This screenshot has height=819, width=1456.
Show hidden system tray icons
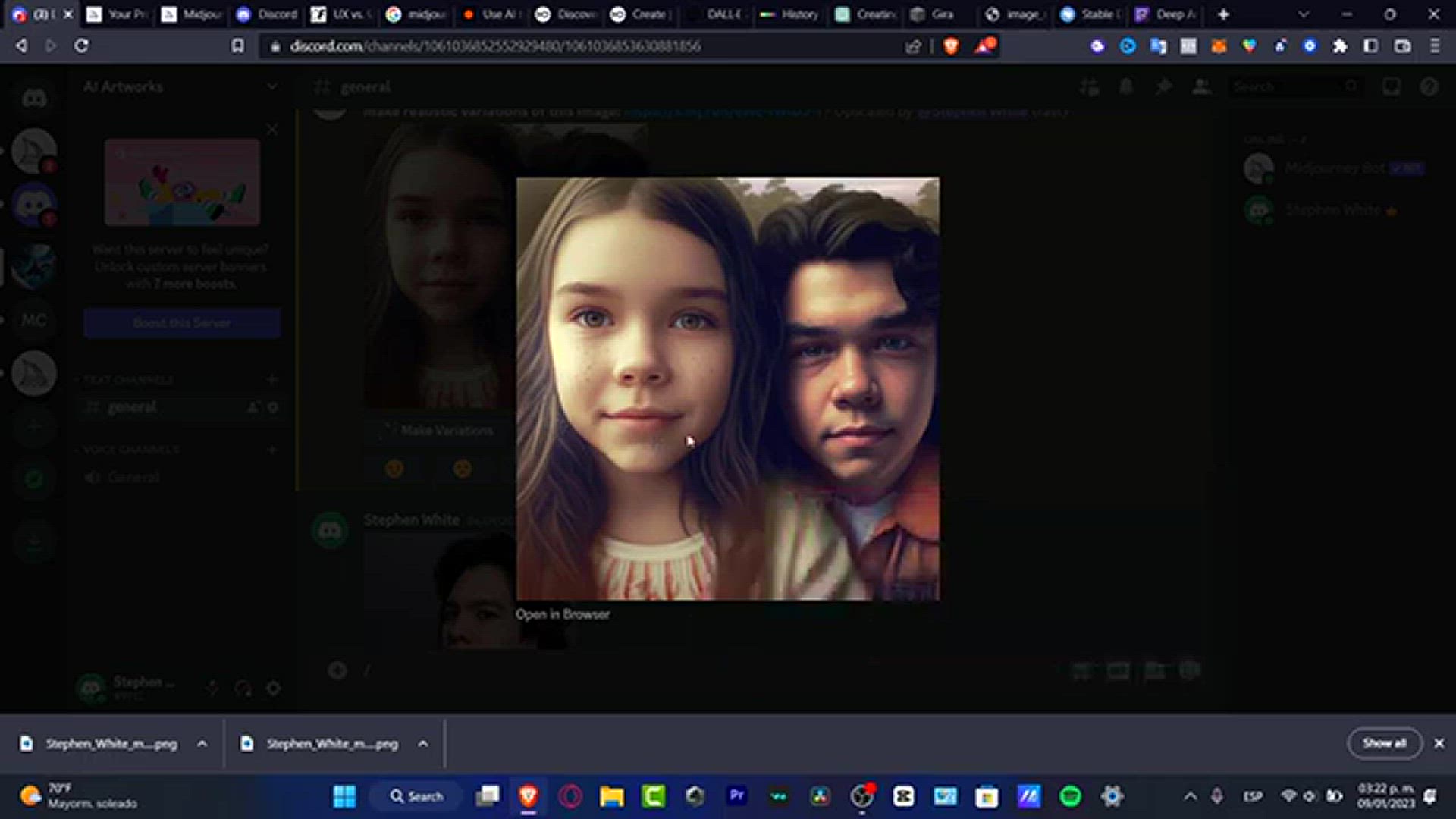[x=1190, y=796]
